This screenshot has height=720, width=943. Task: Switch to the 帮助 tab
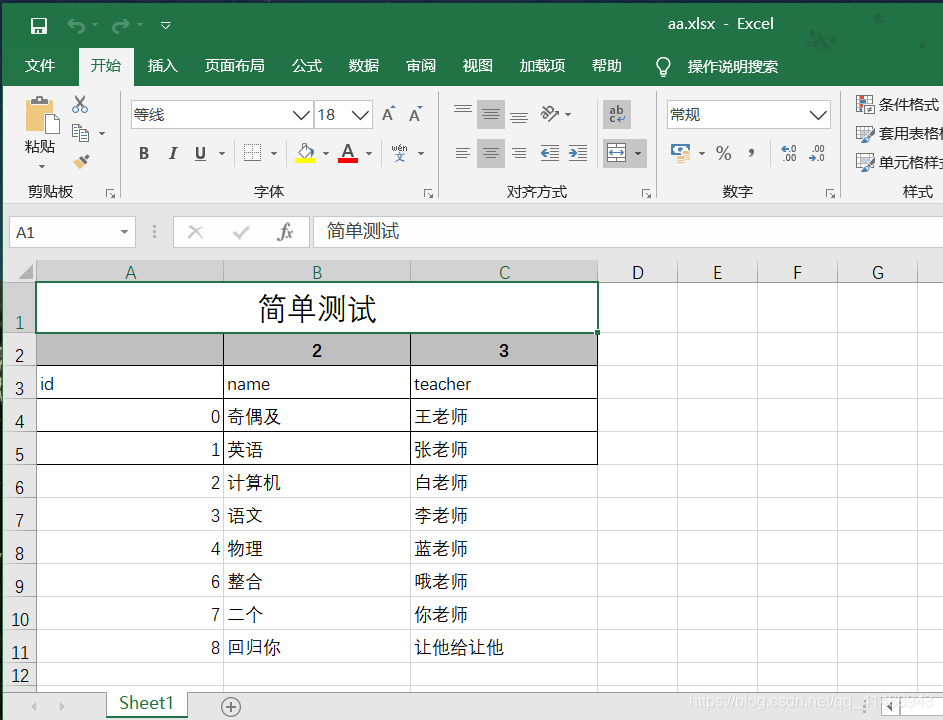coord(606,66)
